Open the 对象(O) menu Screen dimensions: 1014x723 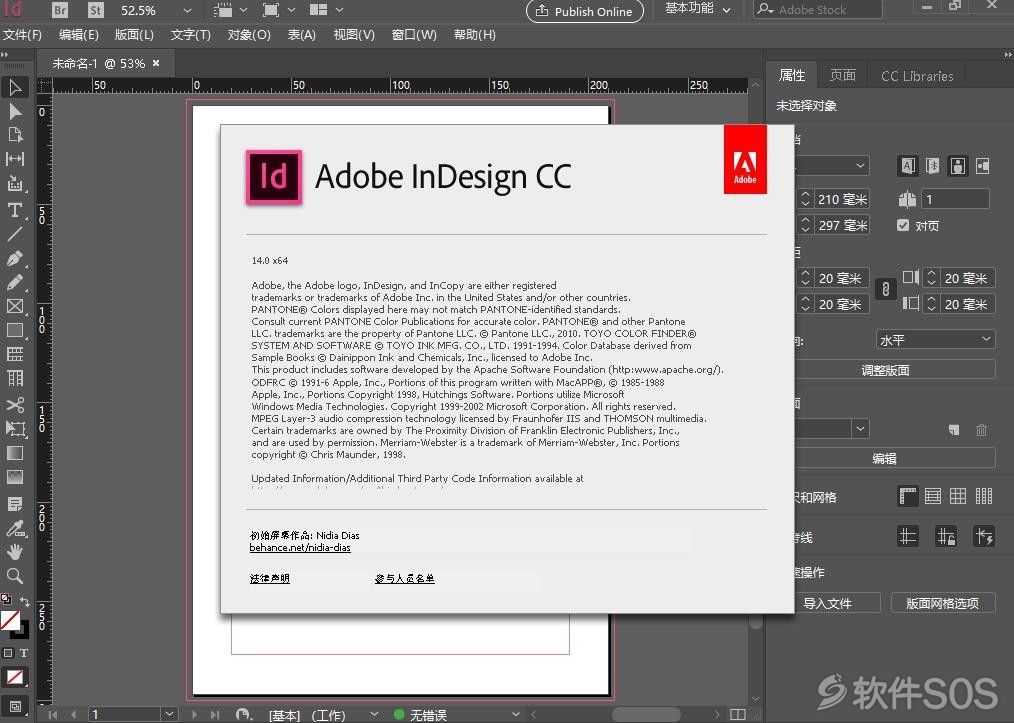(x=249, y=35)
